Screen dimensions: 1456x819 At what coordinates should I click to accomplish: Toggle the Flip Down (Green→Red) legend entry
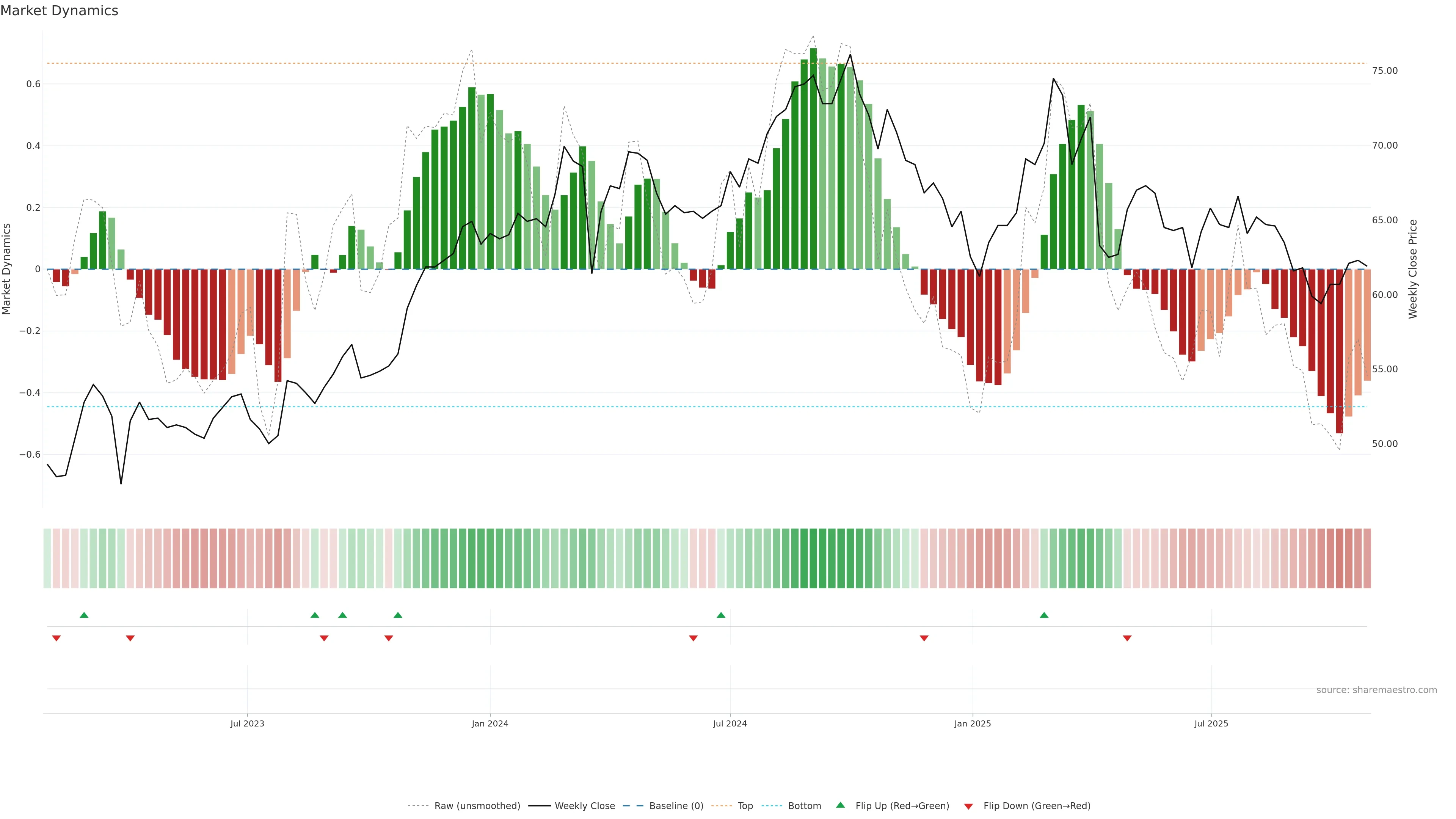coord(1037,806)
